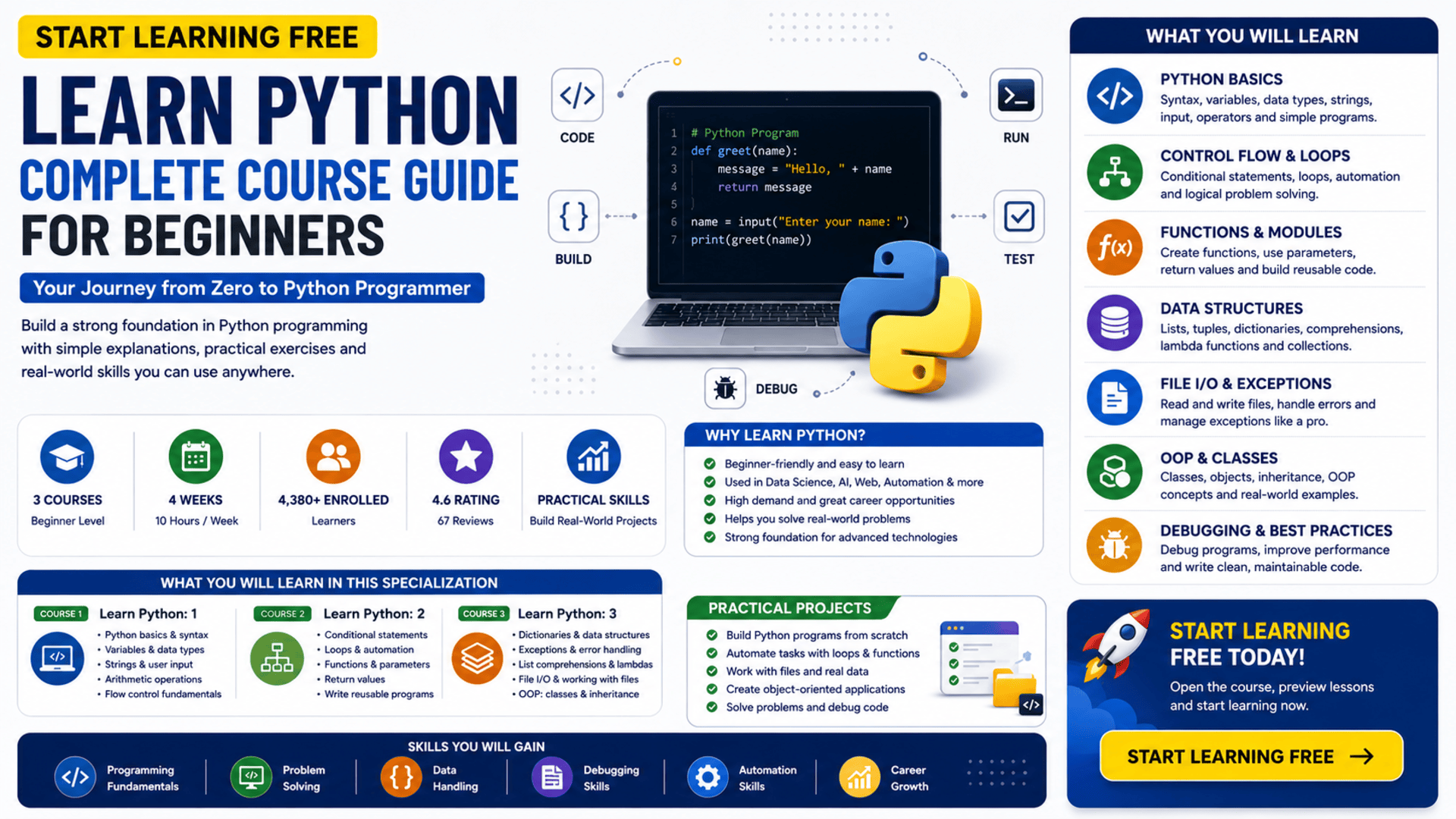Click the checkmark beside Build Python programs from scratch
1456x819 pixels.
coord(711,635)
